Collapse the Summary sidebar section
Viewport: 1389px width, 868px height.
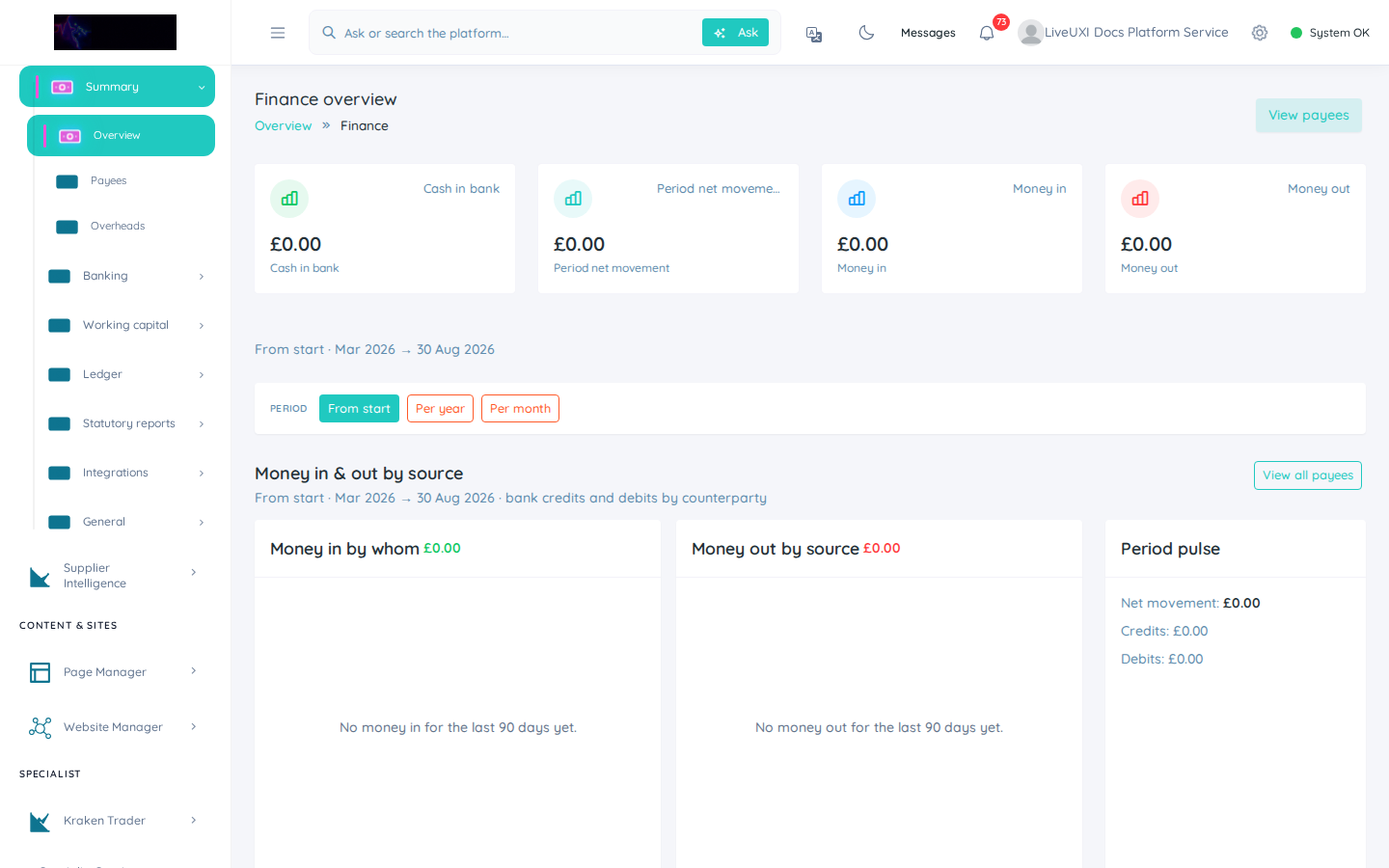coord(117,87)
